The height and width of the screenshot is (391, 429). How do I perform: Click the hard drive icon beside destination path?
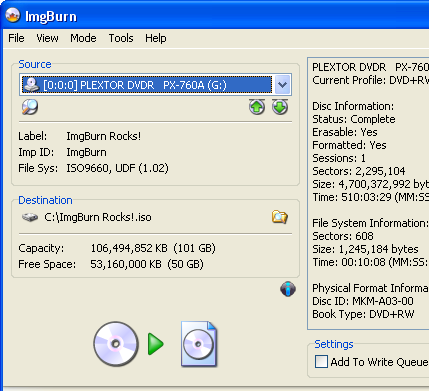30,217
